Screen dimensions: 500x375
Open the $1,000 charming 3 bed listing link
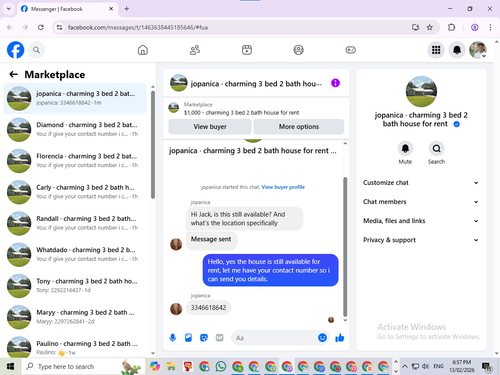pyautogui.click(x=241, y=113)
